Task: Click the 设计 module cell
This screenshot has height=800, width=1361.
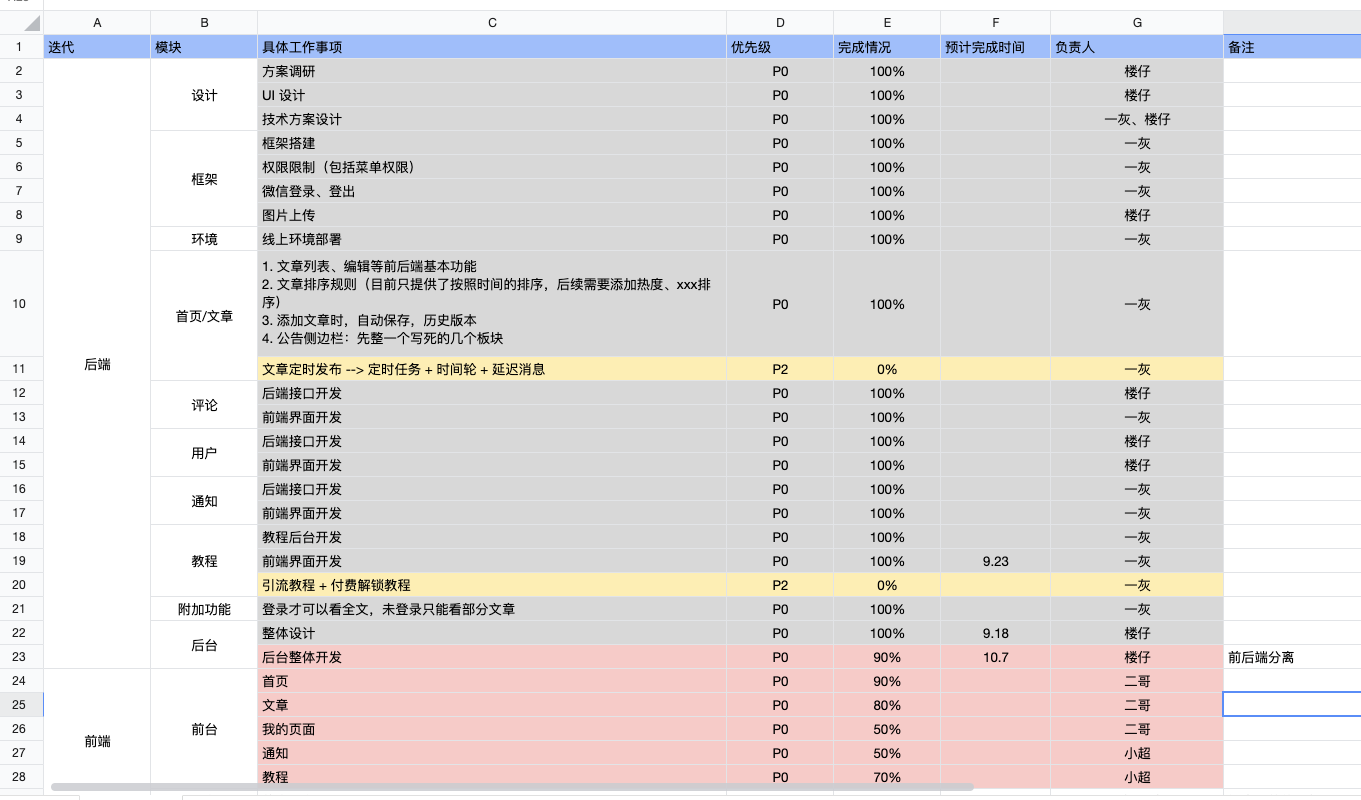Action: [x=204, y=95]
